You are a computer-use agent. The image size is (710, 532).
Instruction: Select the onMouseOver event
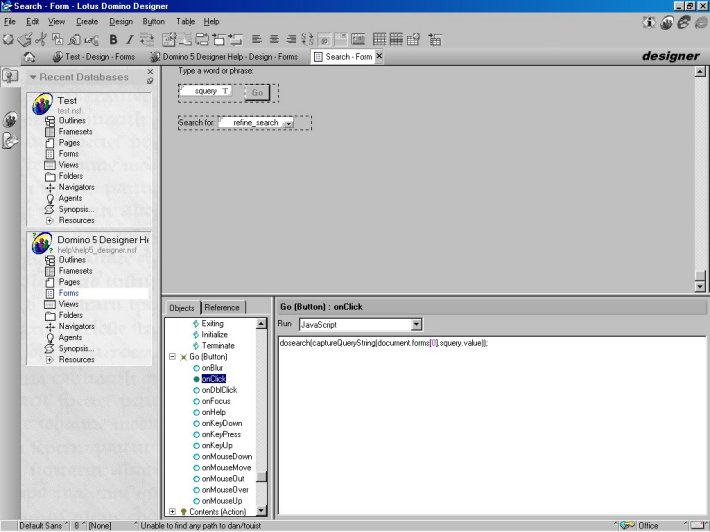[x=225, y=490]
